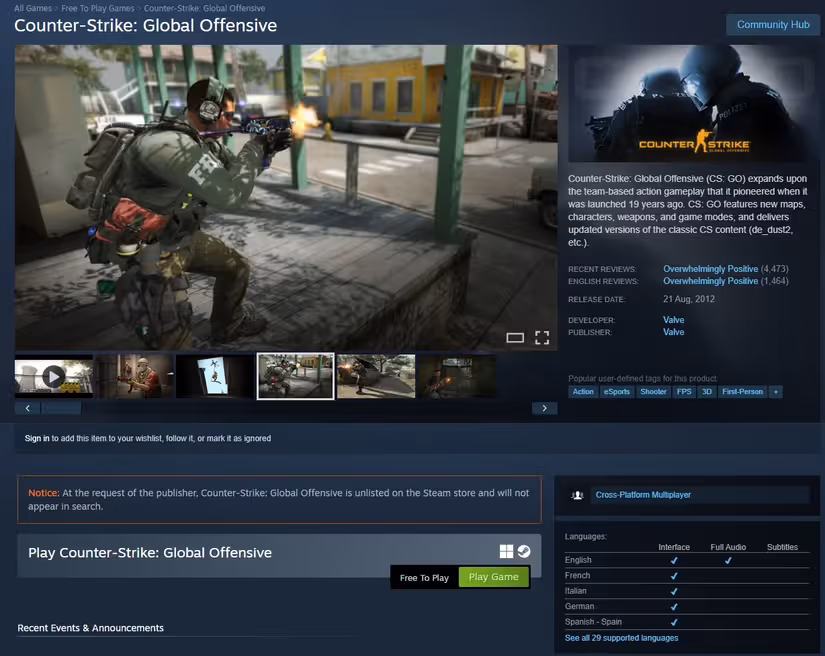Select the First-Person tag

point(742,392)
